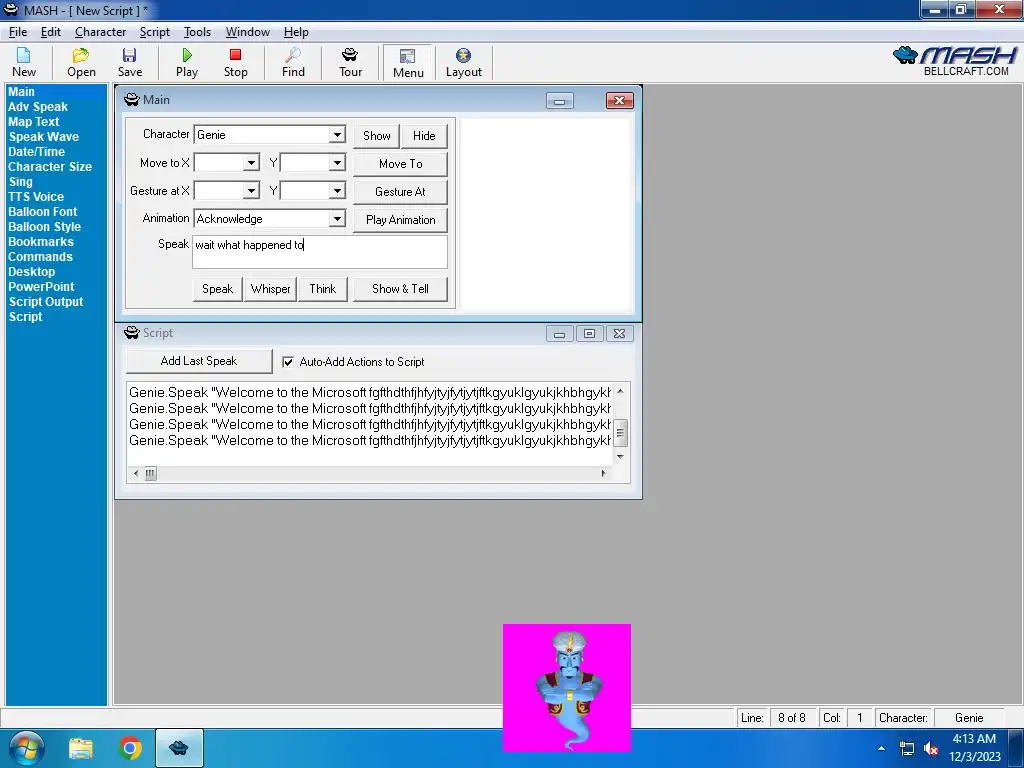Open the File menu
The height and width of the screenshot is (768, 1024).
click(x=18, y=32)
